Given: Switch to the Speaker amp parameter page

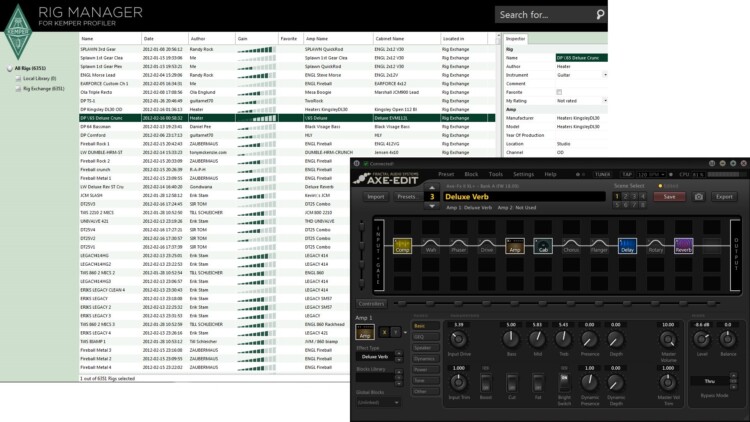Looking at the screenshot, I should click(x=425, y=348).
